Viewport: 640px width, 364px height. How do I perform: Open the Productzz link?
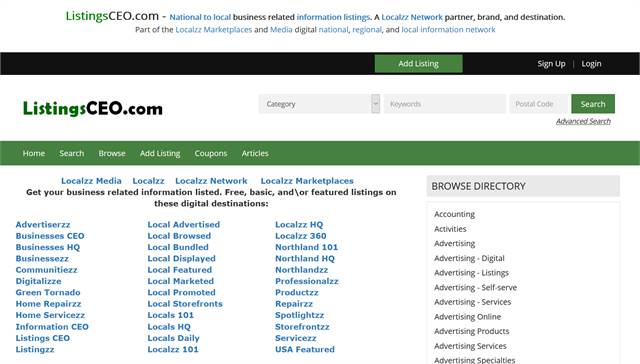pyautogui.click(x=297, y=293)
